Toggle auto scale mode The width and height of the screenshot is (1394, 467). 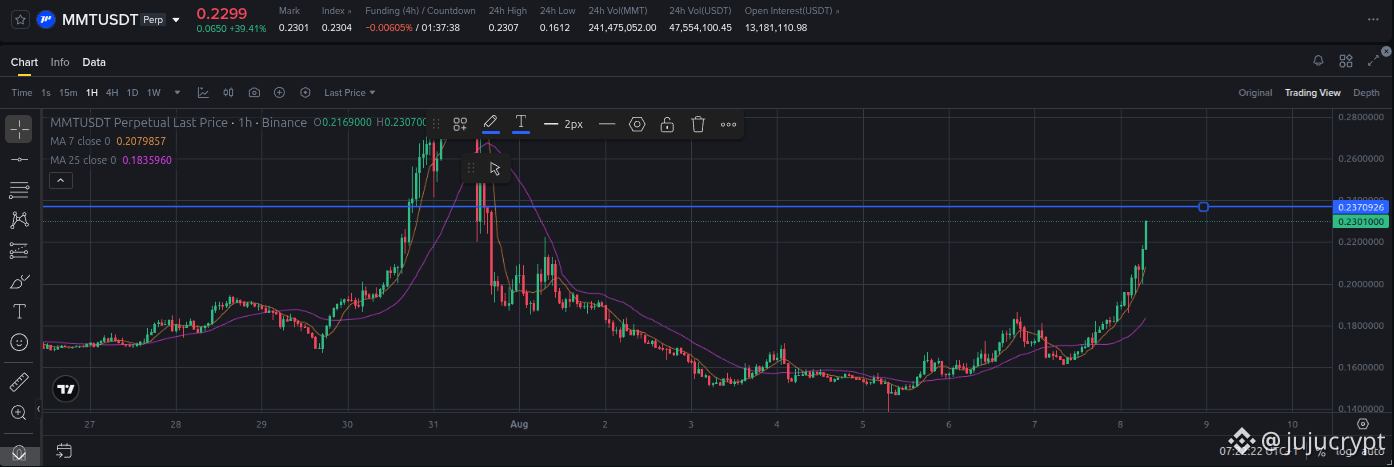coord(1372,452)
